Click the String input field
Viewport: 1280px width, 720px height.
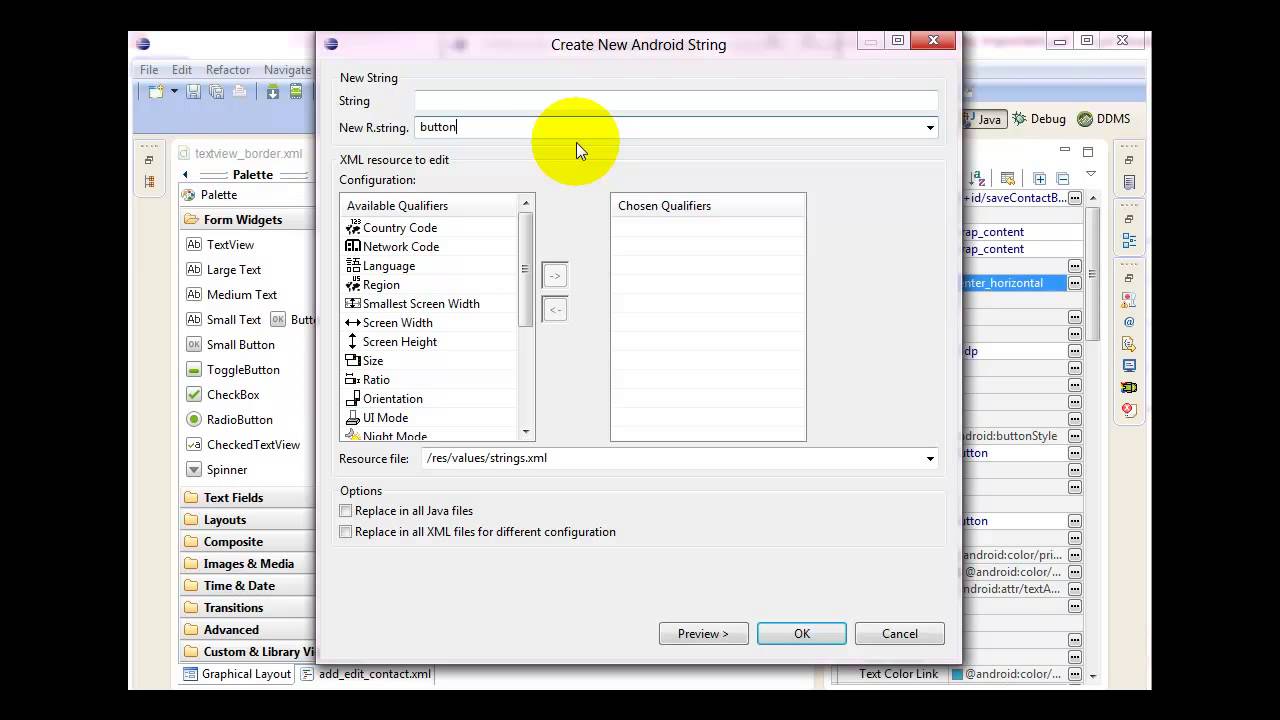coord(676,101)
